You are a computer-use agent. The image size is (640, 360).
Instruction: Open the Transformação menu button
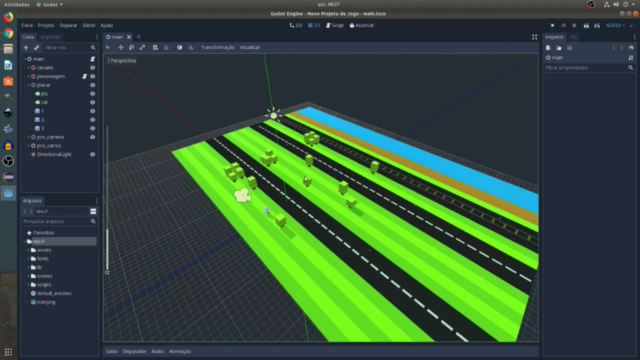[x=218, y=47]
